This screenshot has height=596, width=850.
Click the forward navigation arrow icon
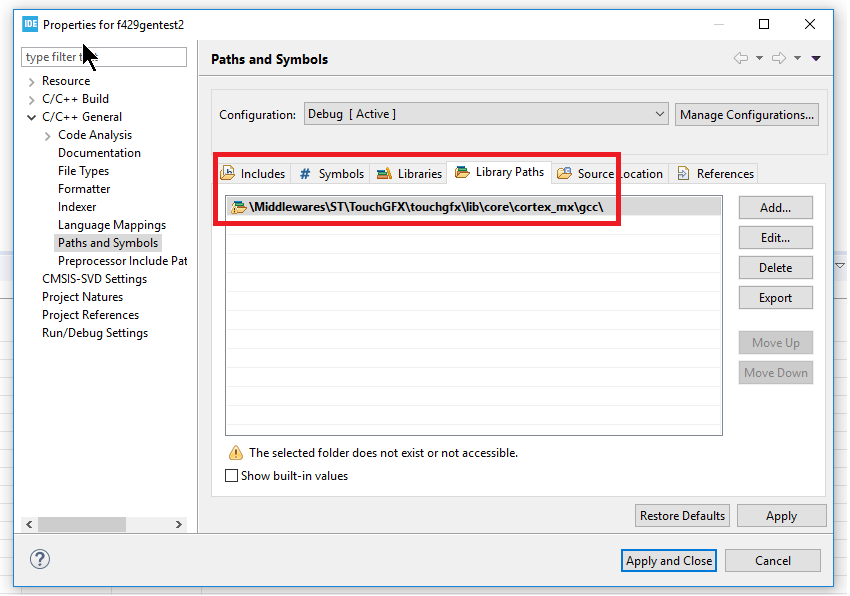[x=779, y=58]
